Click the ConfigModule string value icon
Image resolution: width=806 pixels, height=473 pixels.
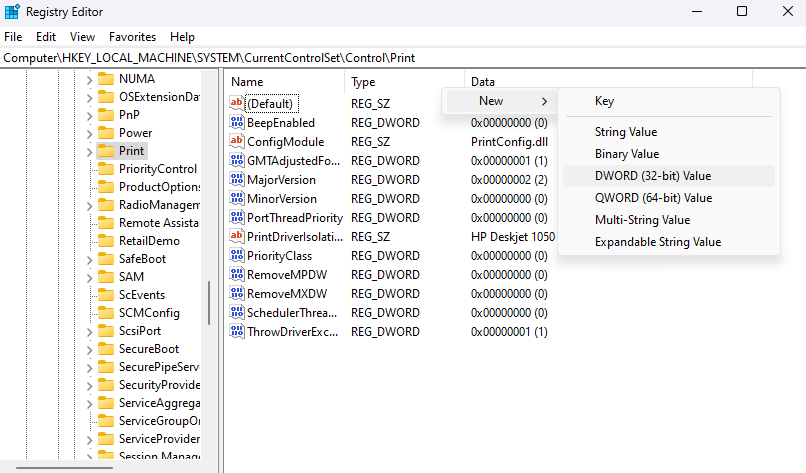(x=237, y=141)
